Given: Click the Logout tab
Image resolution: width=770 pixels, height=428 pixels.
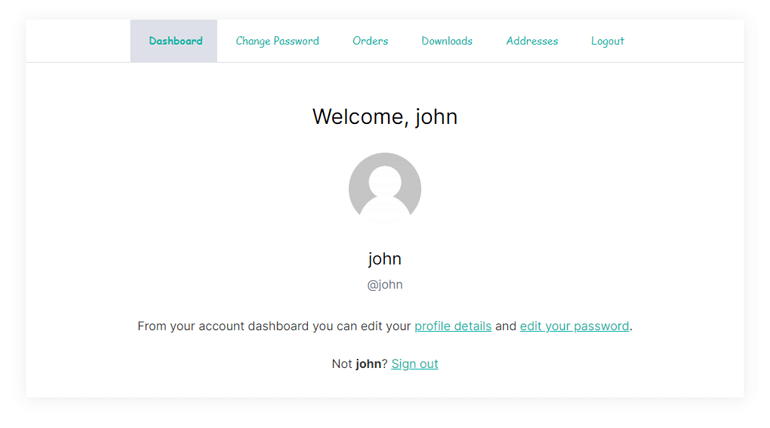Looking at the screenshot, I should pos(607,41).
